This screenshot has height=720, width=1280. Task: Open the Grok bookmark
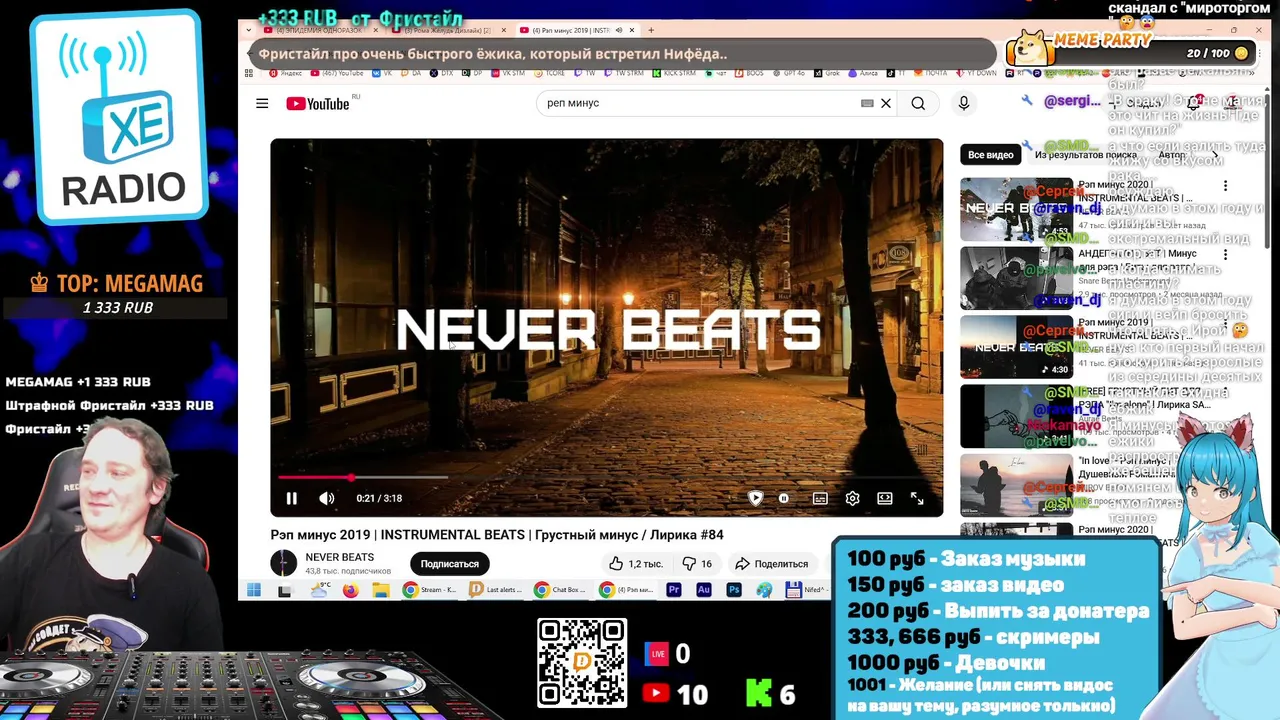tap(827, 73)
